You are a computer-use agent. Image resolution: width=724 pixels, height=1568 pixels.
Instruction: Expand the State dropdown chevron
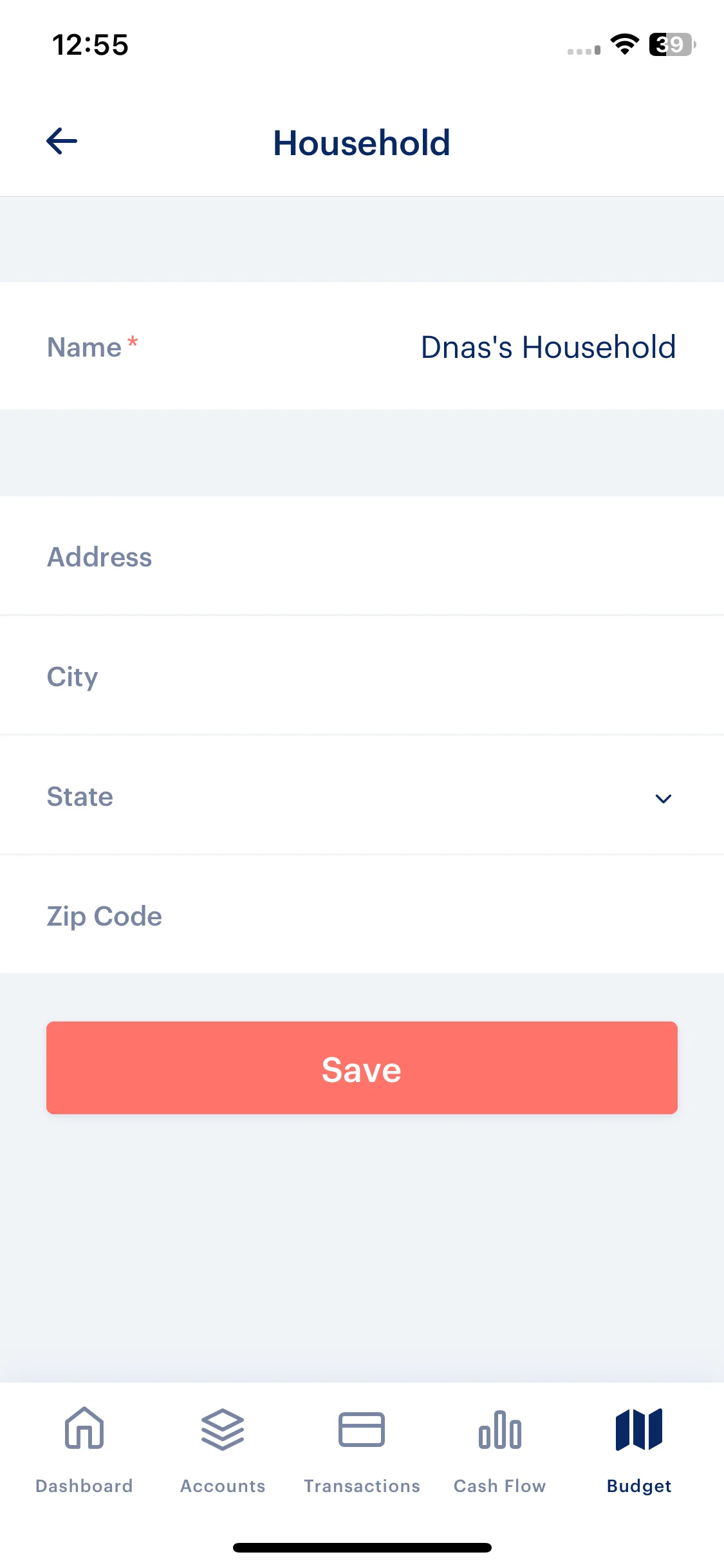click(664, 799)
